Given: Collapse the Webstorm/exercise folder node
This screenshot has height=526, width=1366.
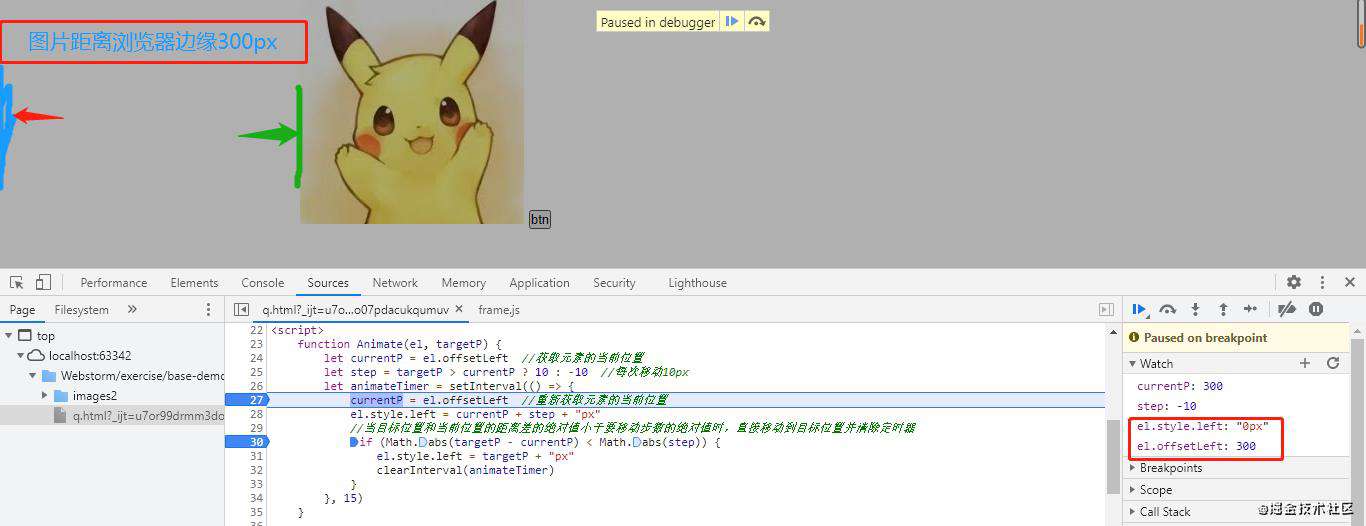Looking at the screenshot, I should coord(33,376).
